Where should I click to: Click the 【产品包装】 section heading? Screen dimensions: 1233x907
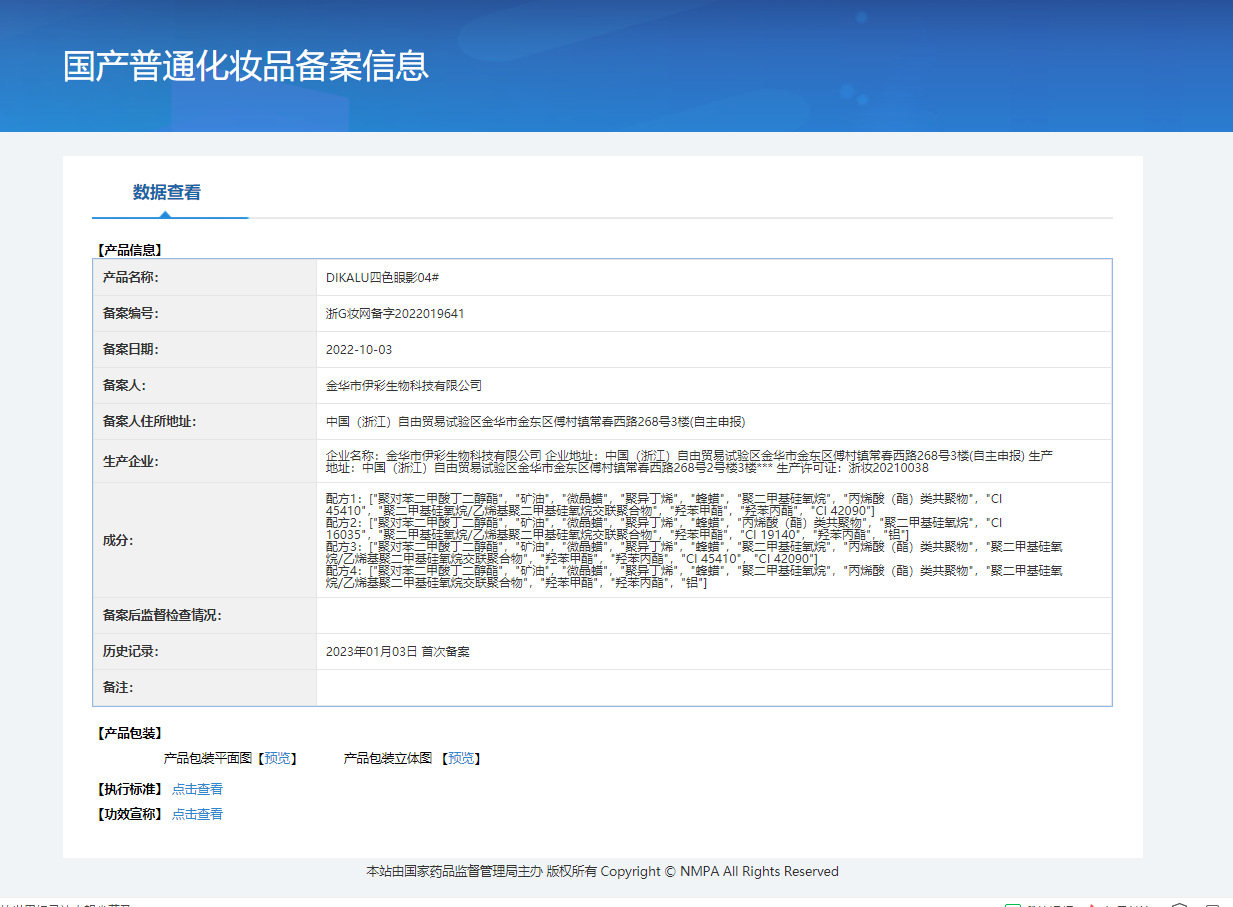[x=129, y=733]
